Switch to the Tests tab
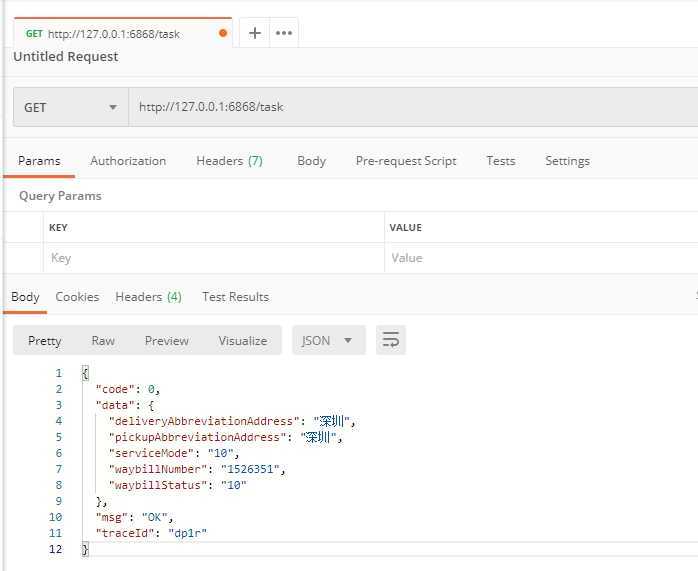This screenshot has height=571, width=698. click(501, 161)
